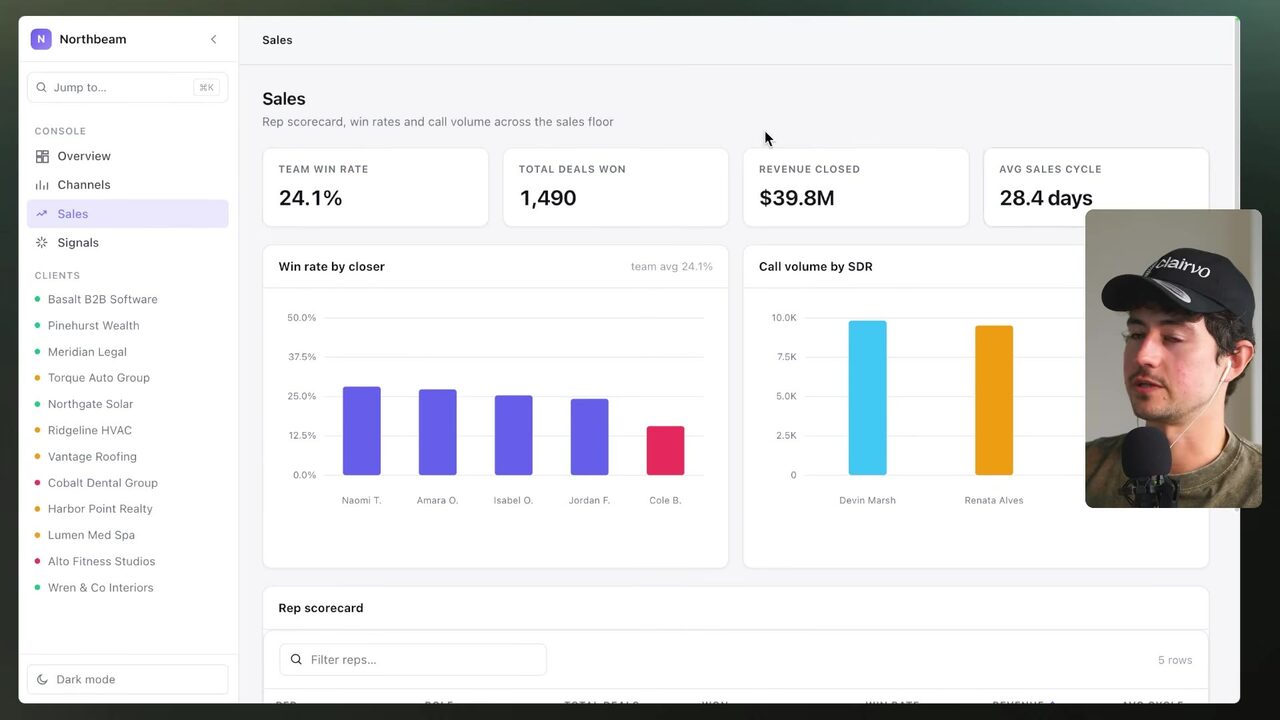
Task: Click the Sales trend icon
Action: click(x=42, y=214)
